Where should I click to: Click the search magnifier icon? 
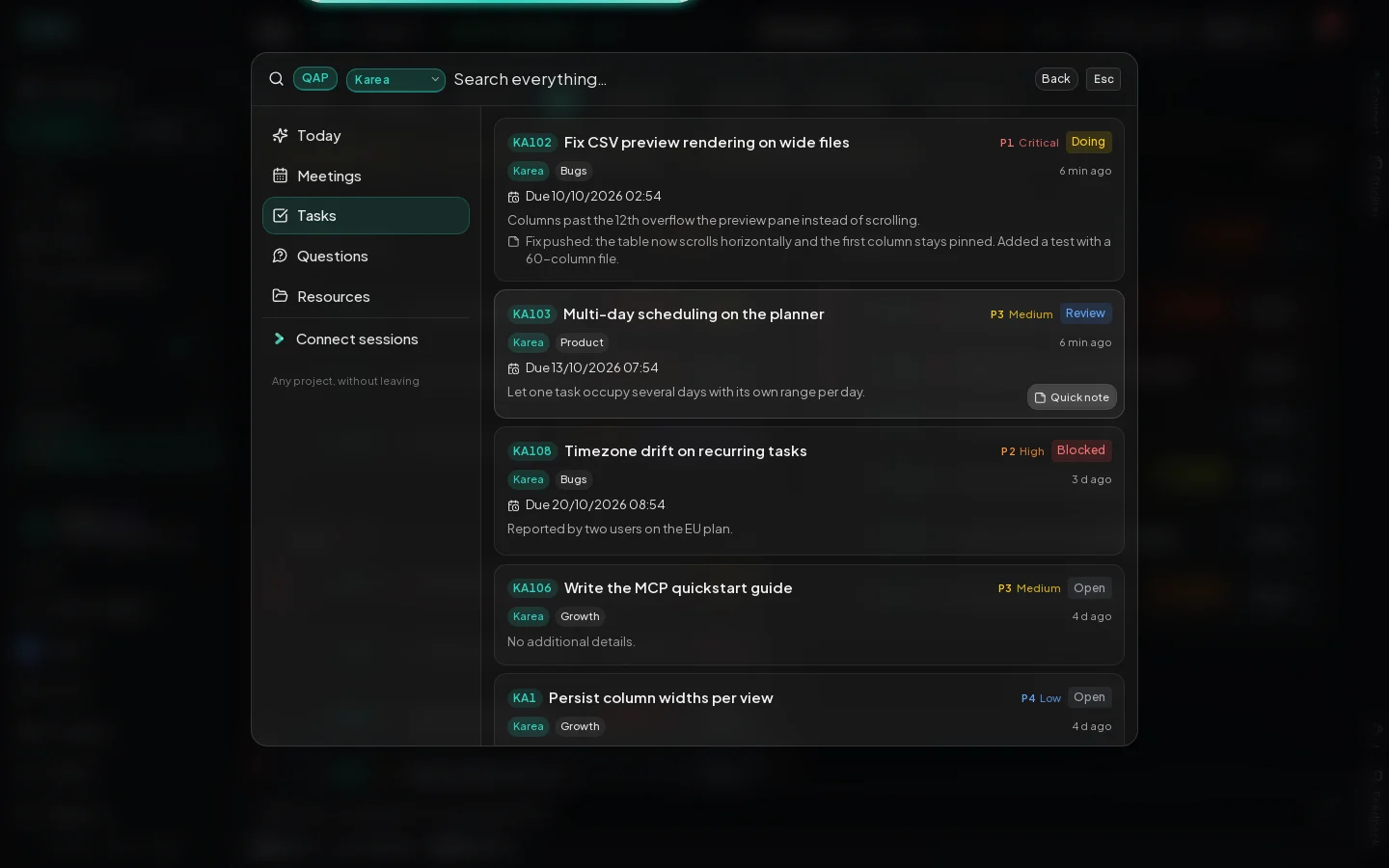click(x=276, y=79)
